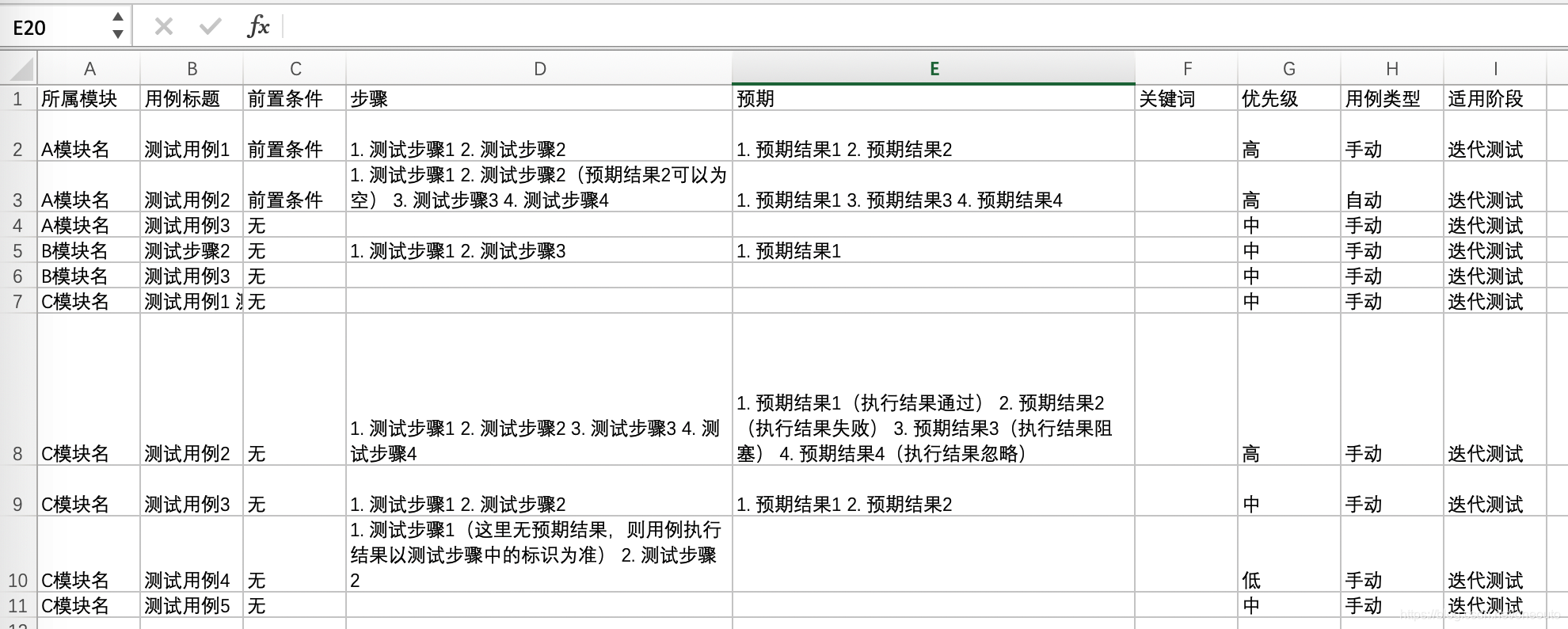The image size is (1568, 629).
Task: Click the 自动 cell in row 3
Action: 1392,187
